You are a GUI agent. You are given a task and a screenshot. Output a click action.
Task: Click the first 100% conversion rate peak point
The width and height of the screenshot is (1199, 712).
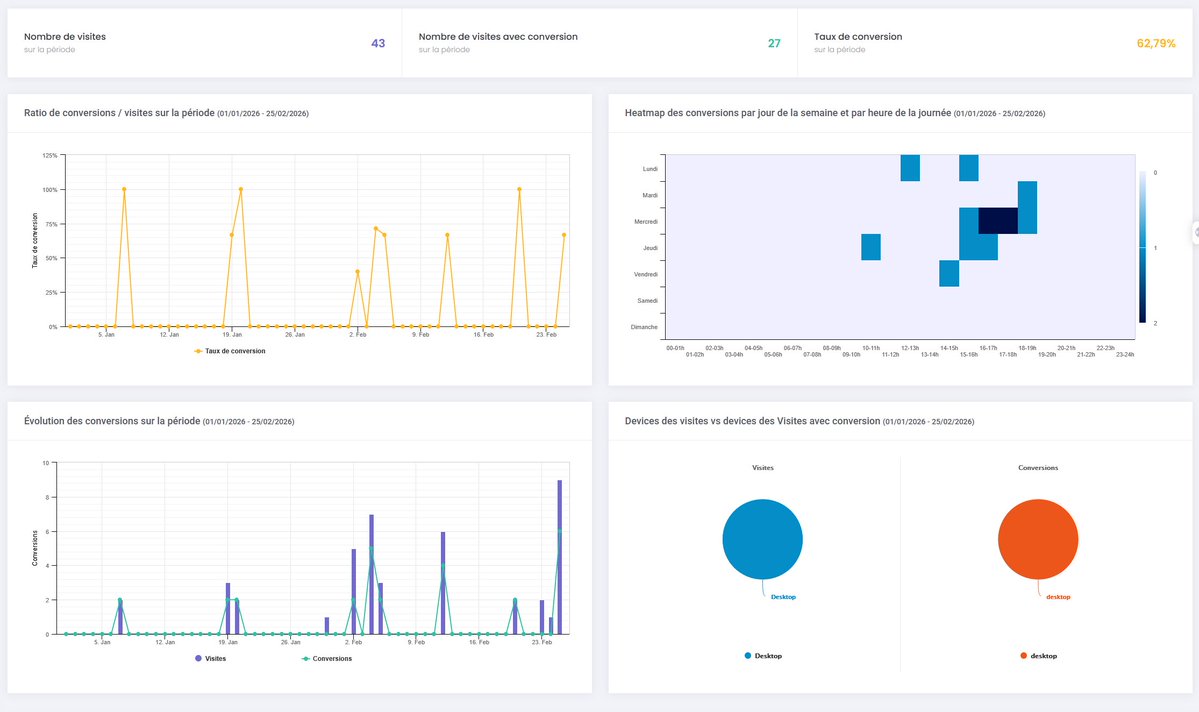(124, 189)
